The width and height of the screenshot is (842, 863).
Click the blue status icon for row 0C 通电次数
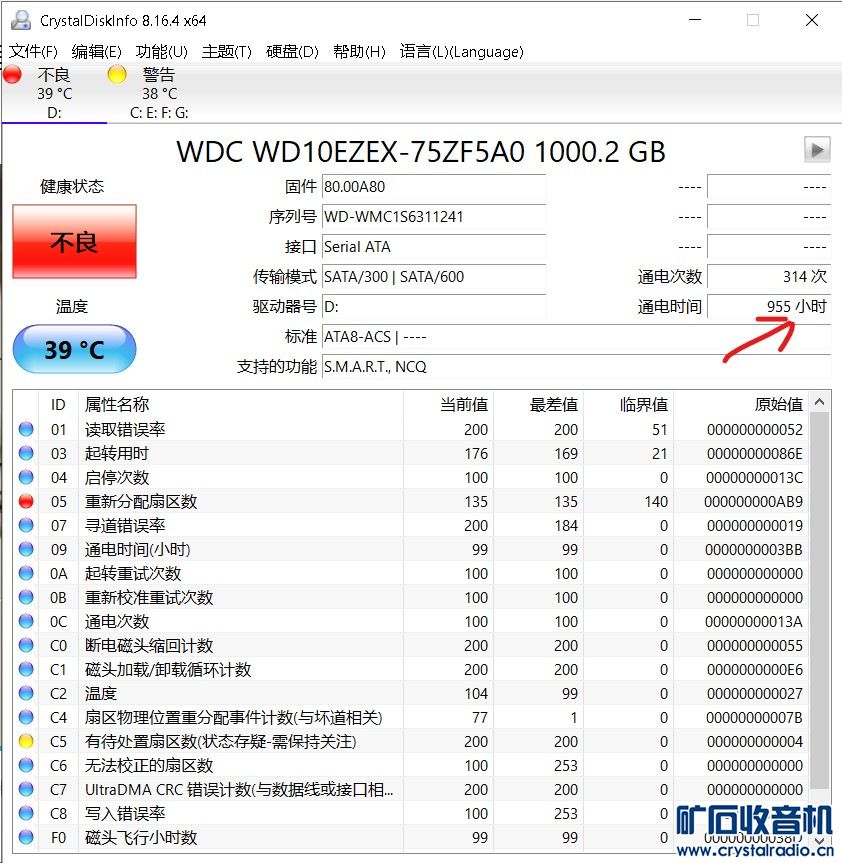click(x=26, y=621)
